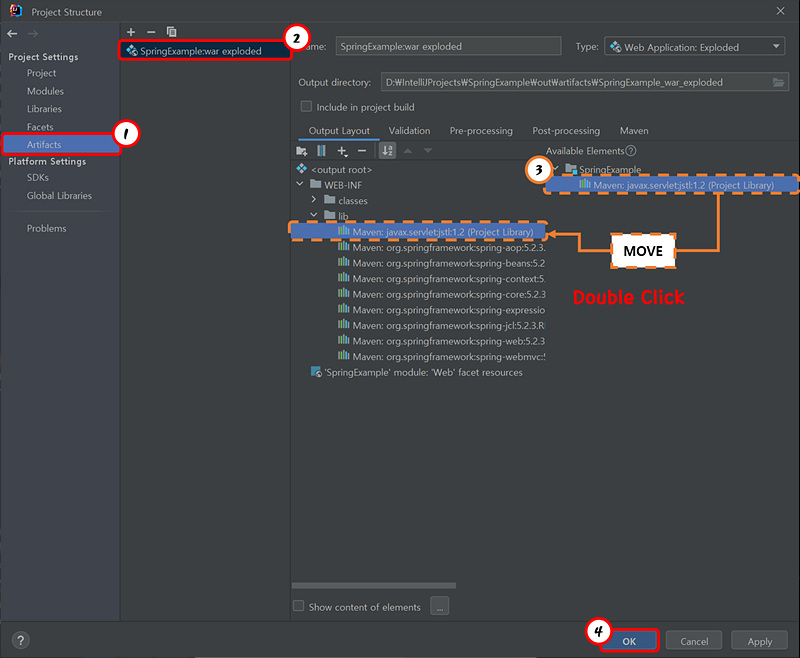This screenshot has width=800, height=658.
Task: Open the Post-processing tab
Action: pos(566,131)
